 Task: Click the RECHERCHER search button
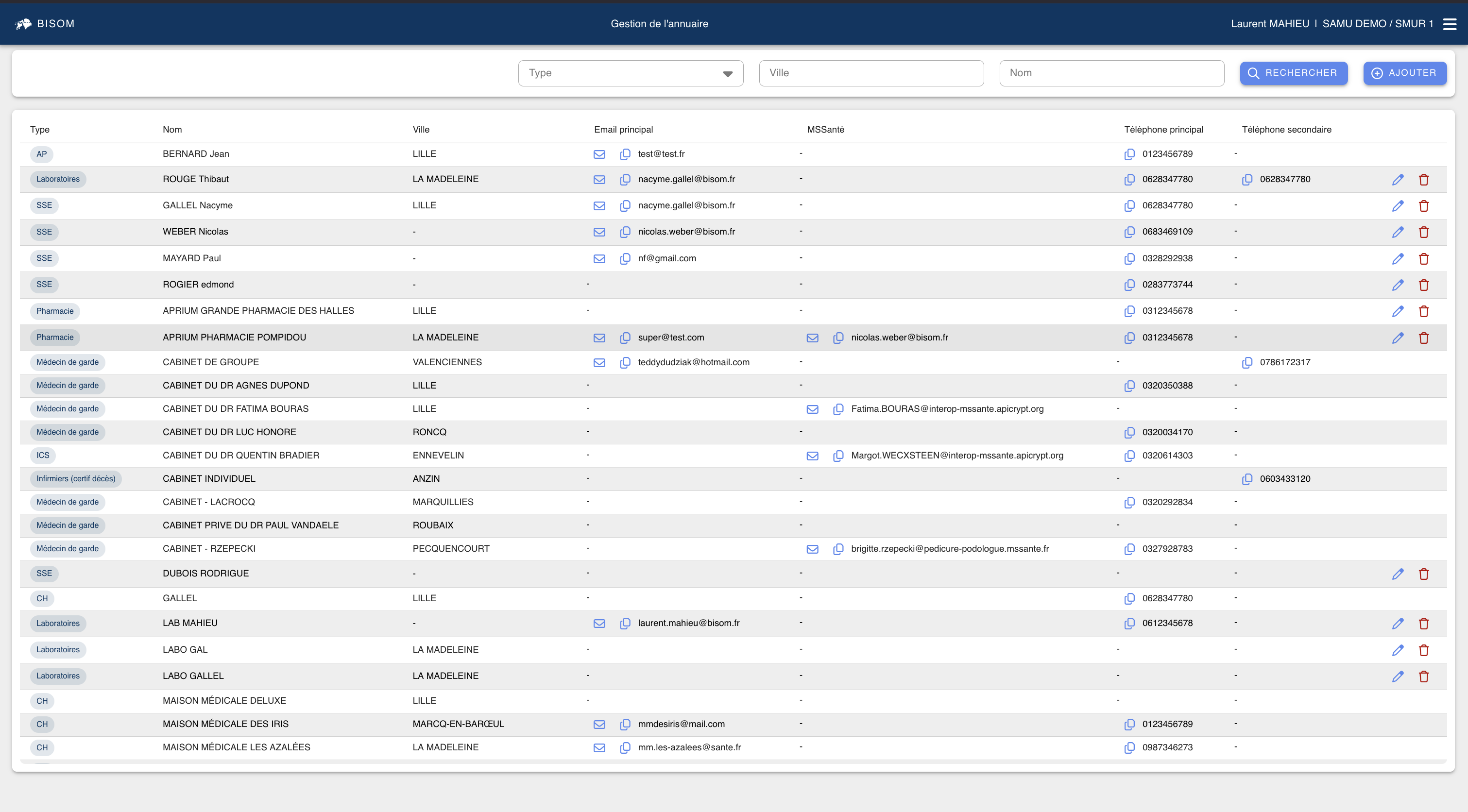(x=1293, y=73)
